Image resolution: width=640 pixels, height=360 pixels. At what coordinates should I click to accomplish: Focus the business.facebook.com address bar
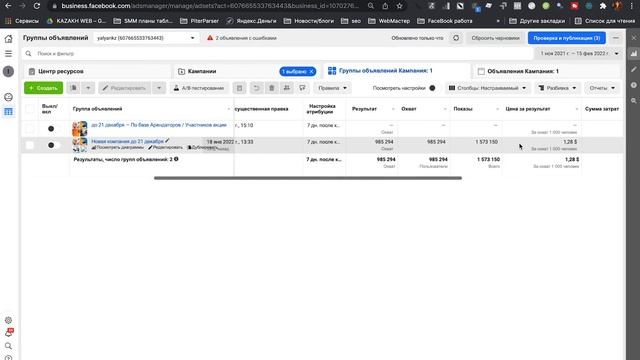(210, 6)
